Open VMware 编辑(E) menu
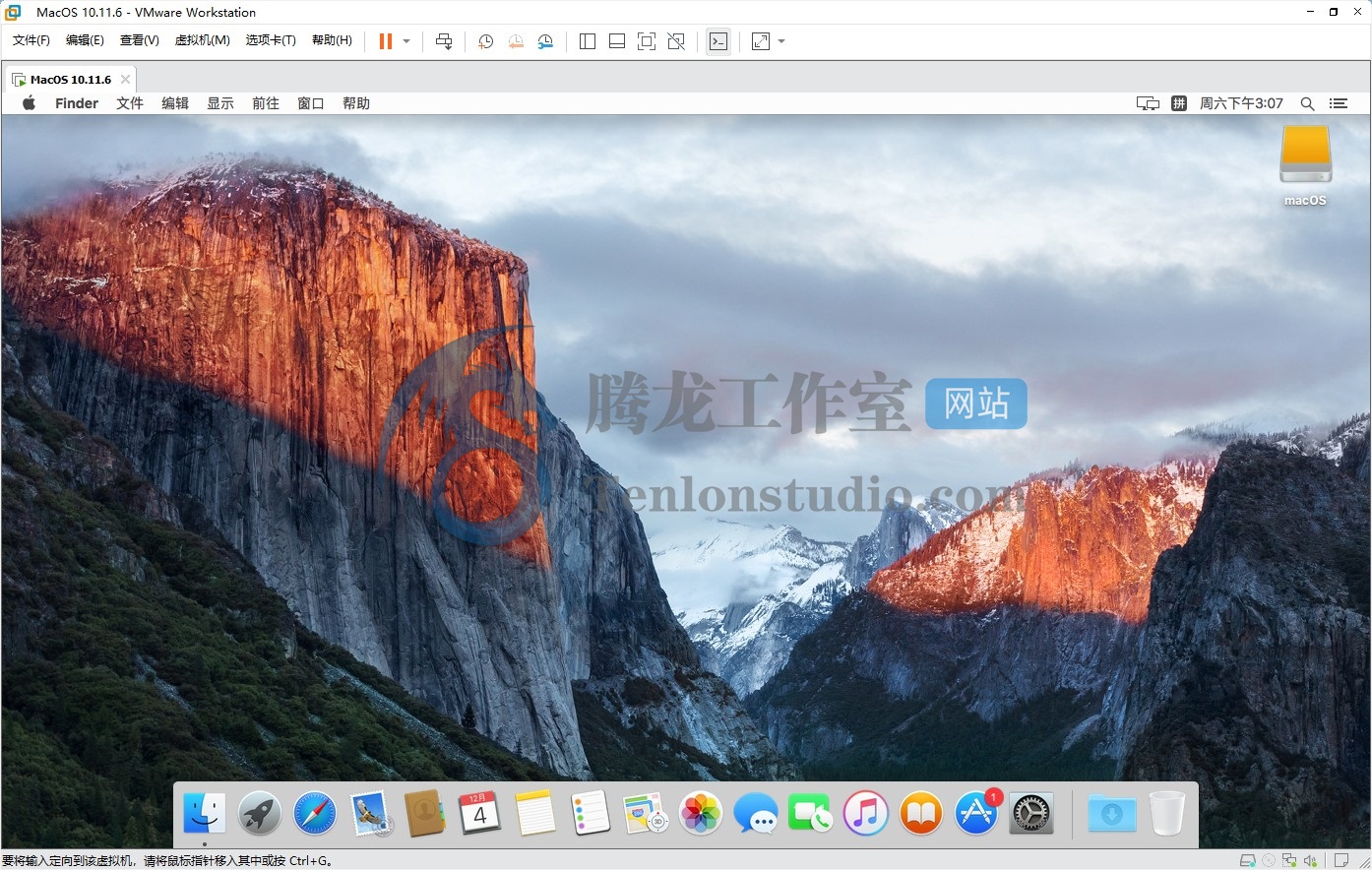Viewport: 1372px width, 870px height. pos(85,40)
